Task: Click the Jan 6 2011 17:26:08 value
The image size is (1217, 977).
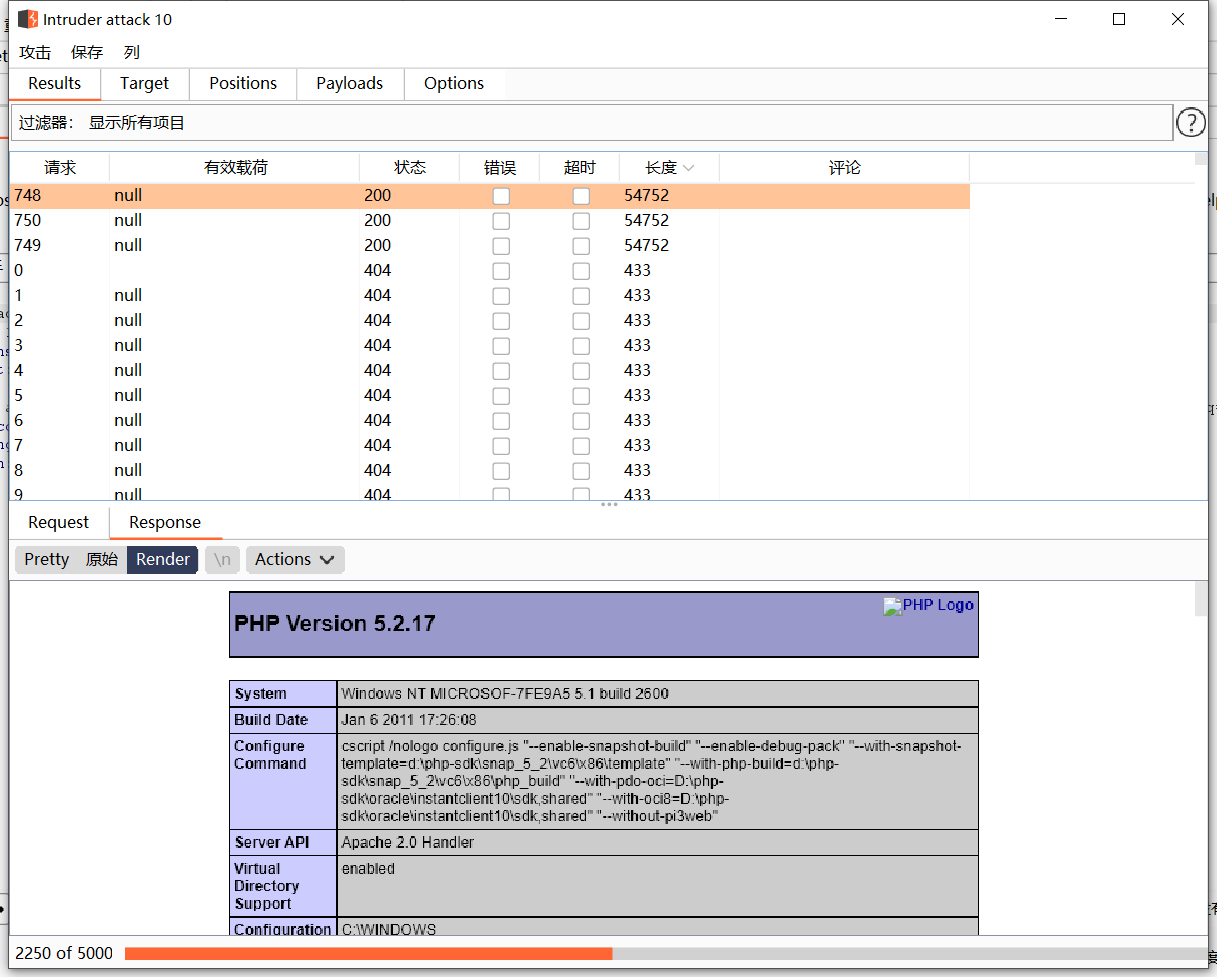Action: coord(409,720)
